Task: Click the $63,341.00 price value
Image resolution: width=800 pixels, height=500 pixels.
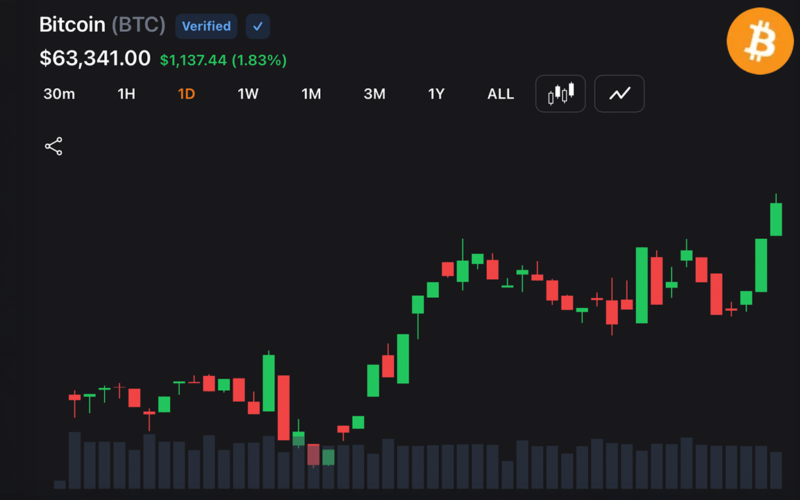Action: 95,58
